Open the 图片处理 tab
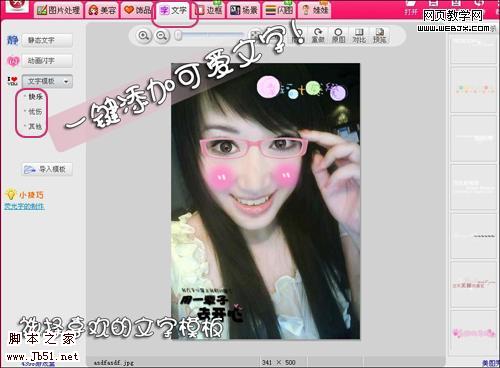Viewport: 500px width, 368px height. (x=59, y=10)
